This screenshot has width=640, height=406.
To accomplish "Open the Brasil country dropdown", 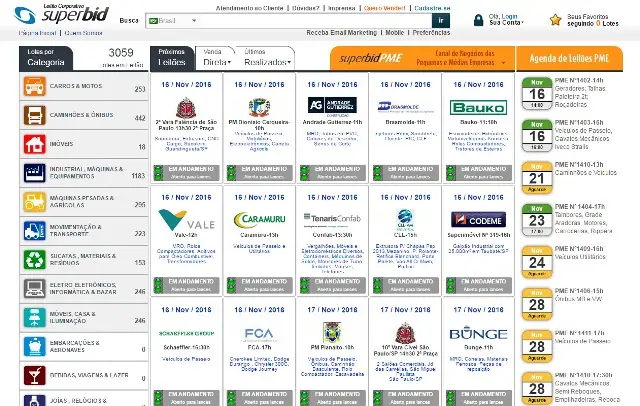I will point(172,20).
